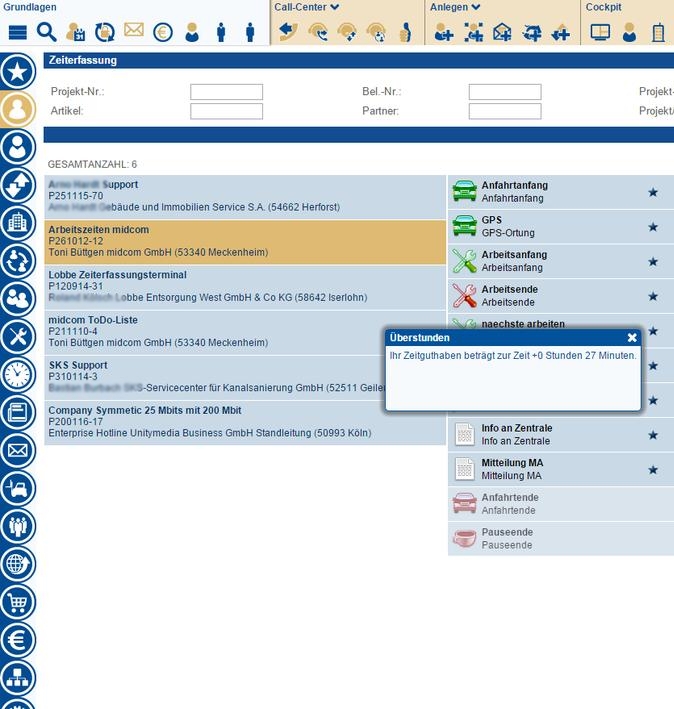
Task: Select Arbeitszeiten midcom project row
Action: (245, 242)
